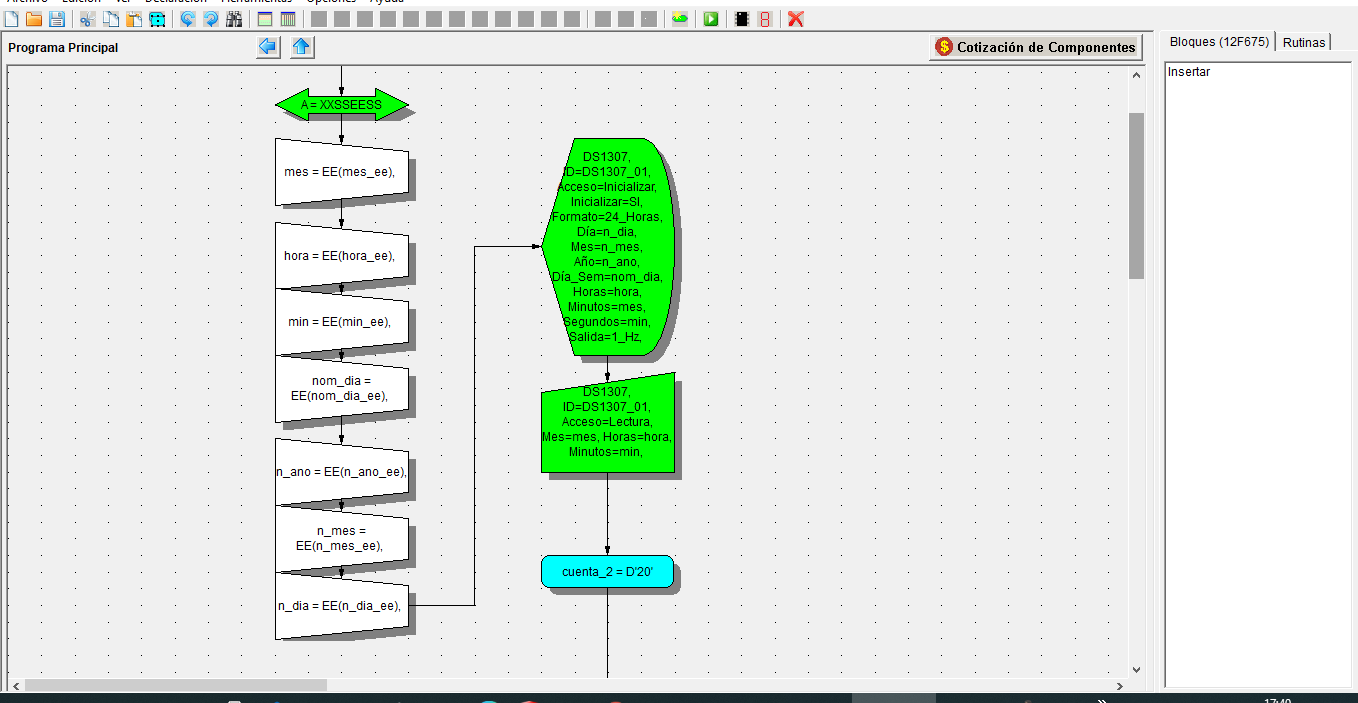The image size is (1358, 703).
Task: Select the nom_dia = EE(nom_dia_ee) block
Action: coord(342,389)
